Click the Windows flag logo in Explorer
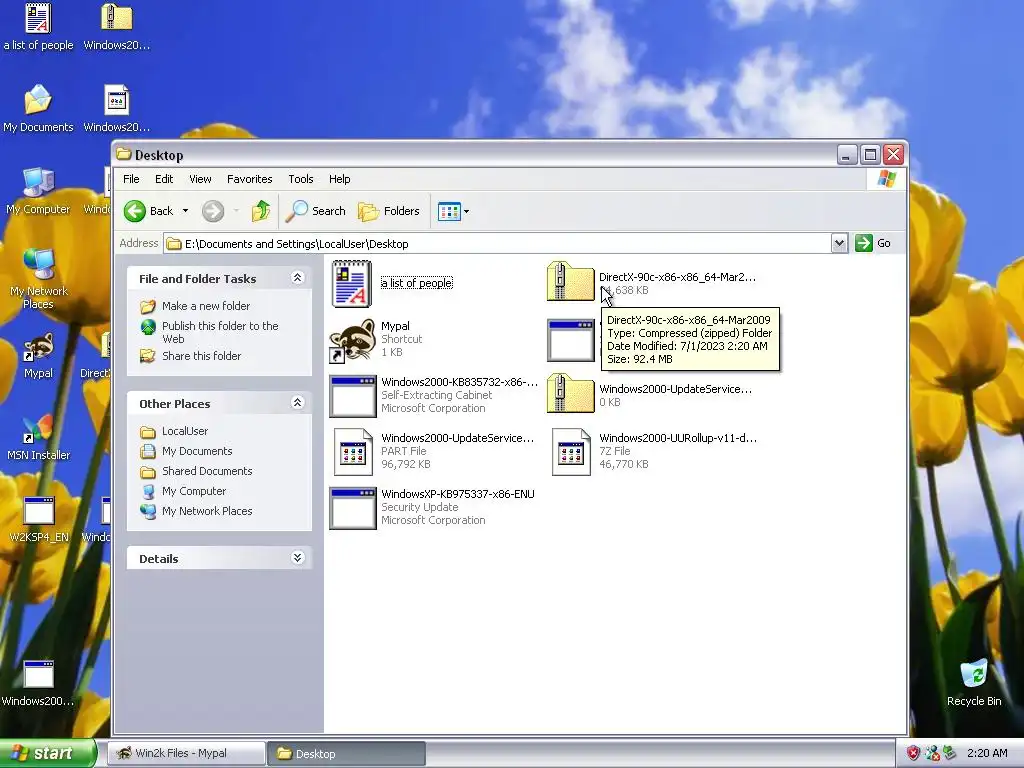Screen dimensions: 1024x768 tap(886, 178)
